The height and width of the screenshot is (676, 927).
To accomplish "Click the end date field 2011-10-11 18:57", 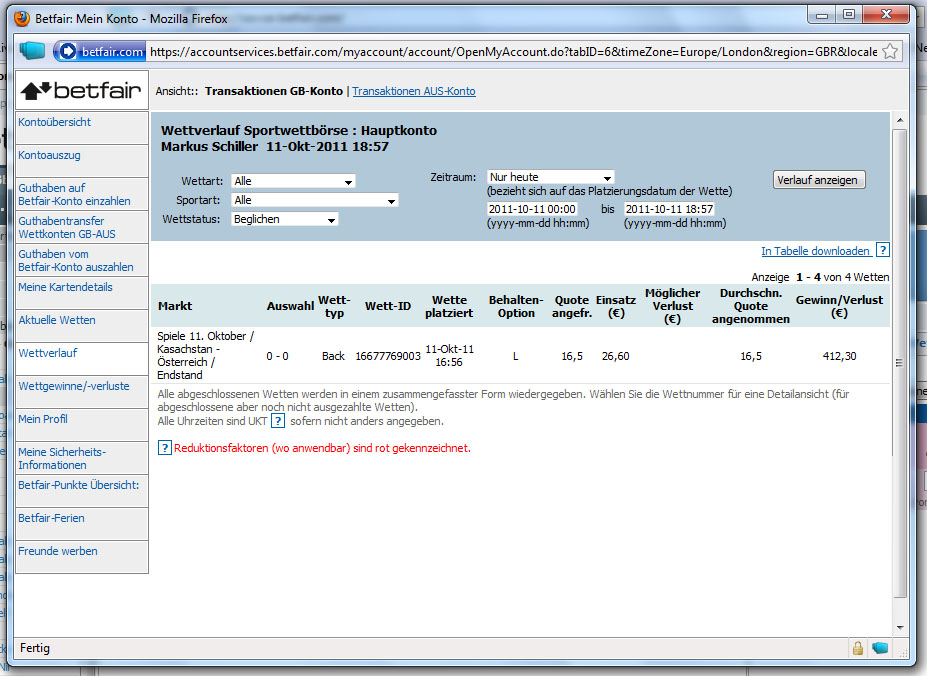I will 669,209.
